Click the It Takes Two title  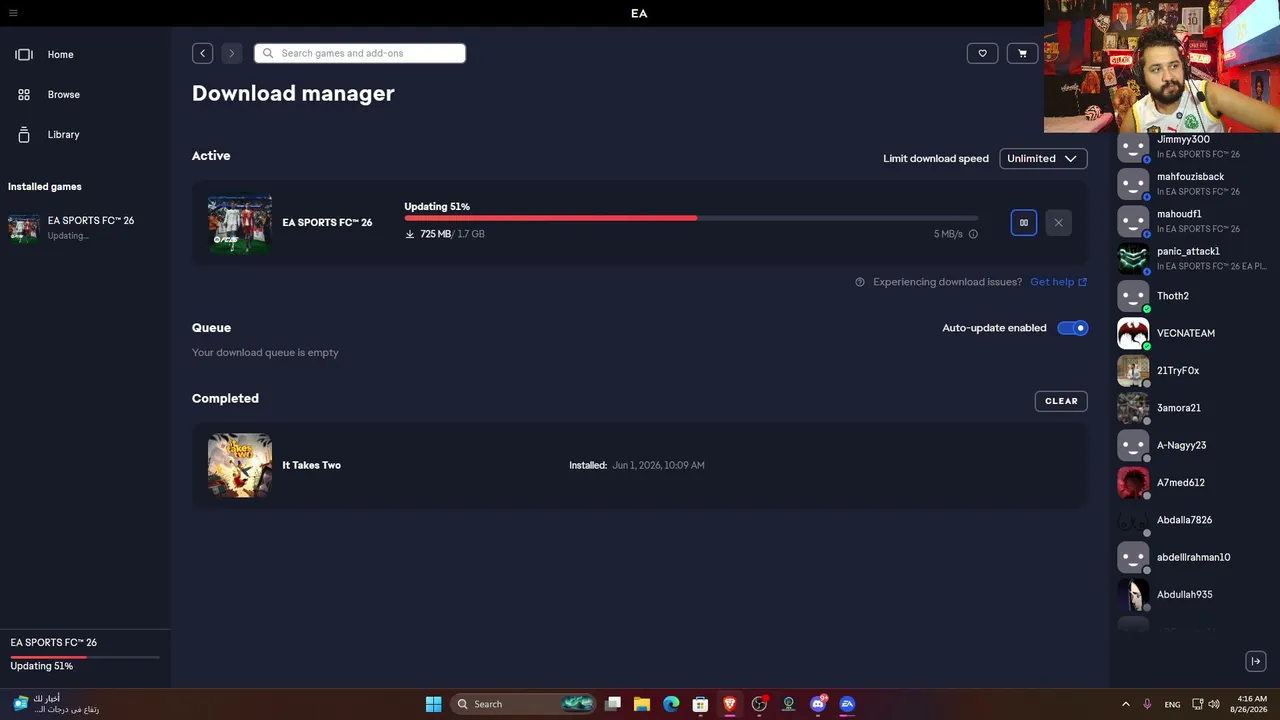(x=312, y=465)
